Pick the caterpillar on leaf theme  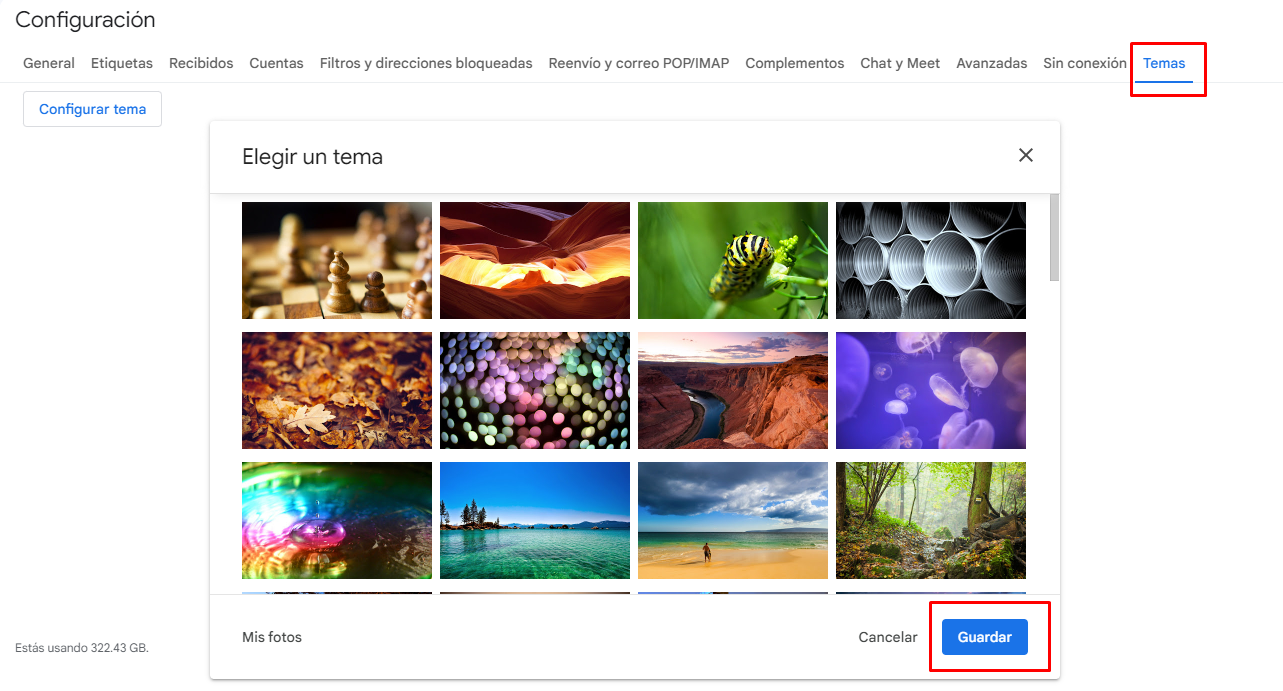(733, 260)
